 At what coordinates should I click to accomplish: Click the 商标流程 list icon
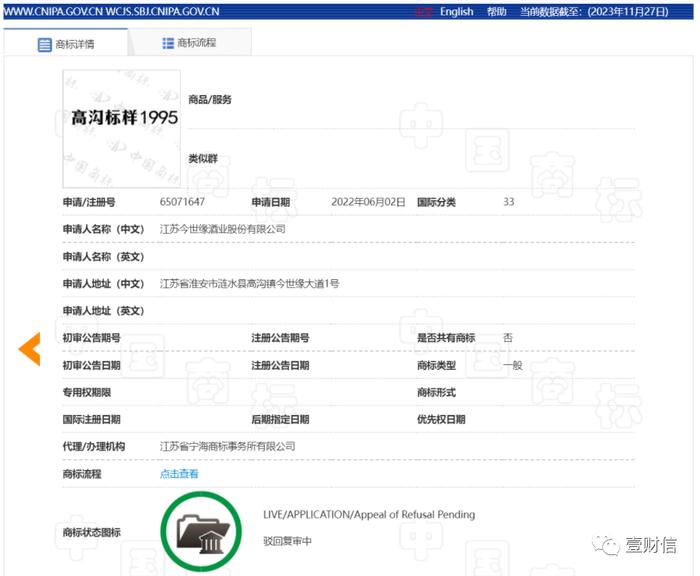[x=168, y=43]
